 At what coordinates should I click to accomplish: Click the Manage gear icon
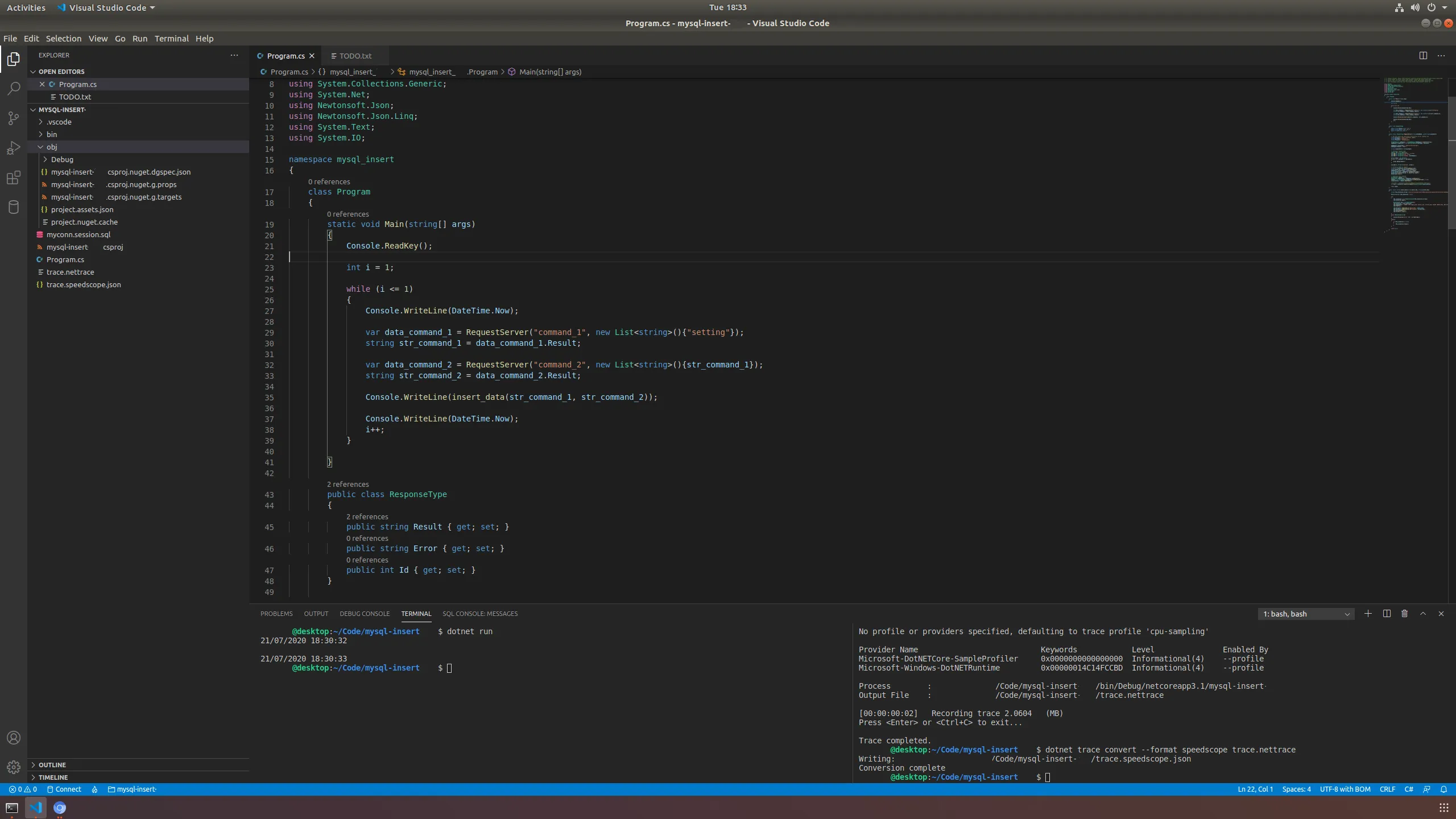[x=14, y=767]
